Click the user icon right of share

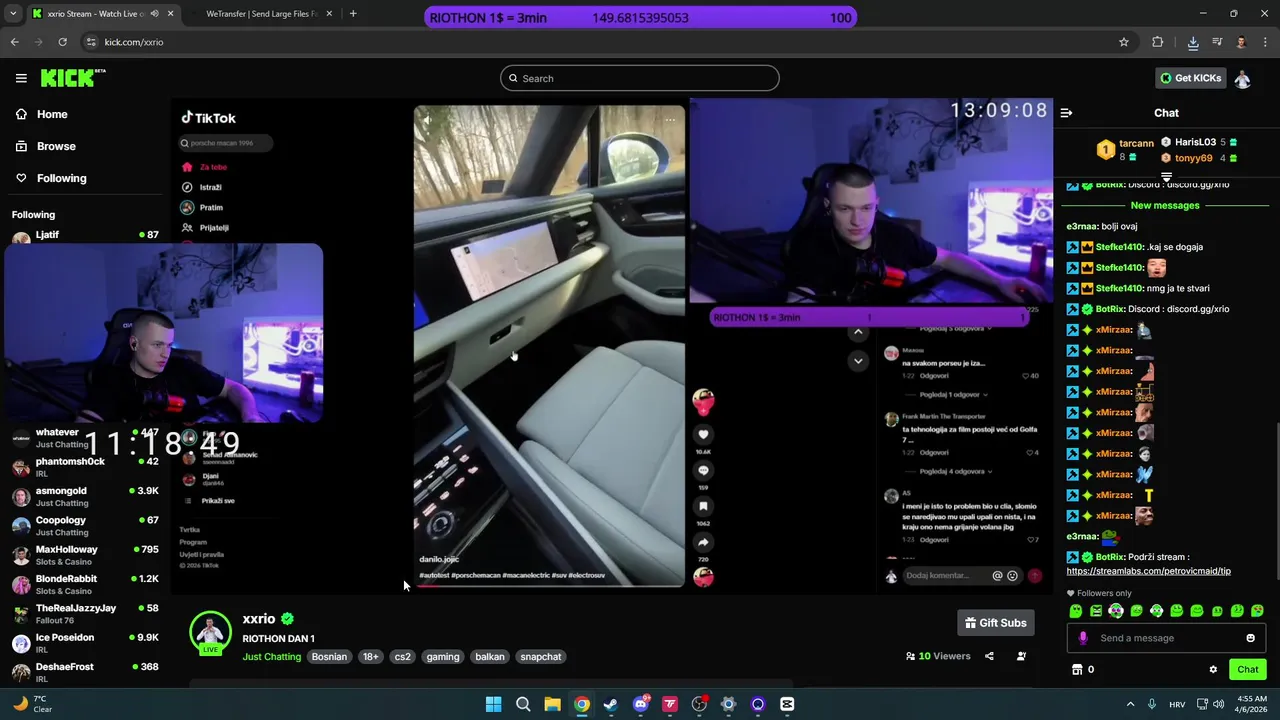1021,656
